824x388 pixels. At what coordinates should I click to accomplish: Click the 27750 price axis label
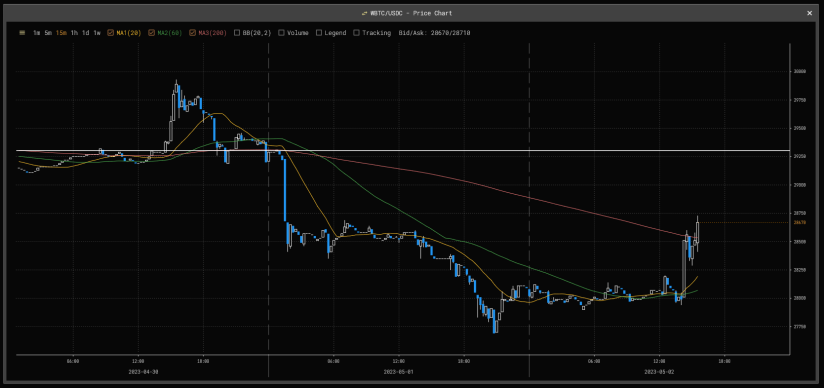tap(800, 326)
